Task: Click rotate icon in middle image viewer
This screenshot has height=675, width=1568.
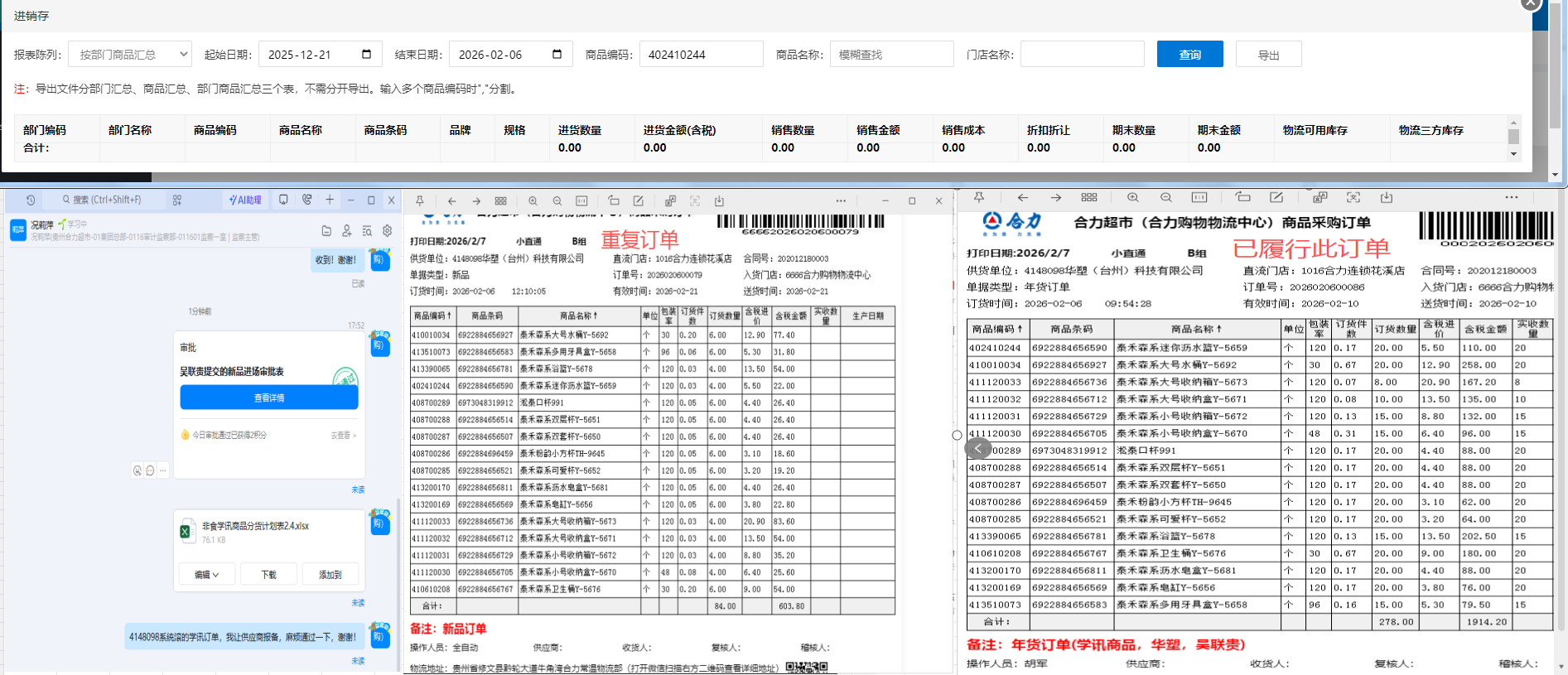Action: 613,201
